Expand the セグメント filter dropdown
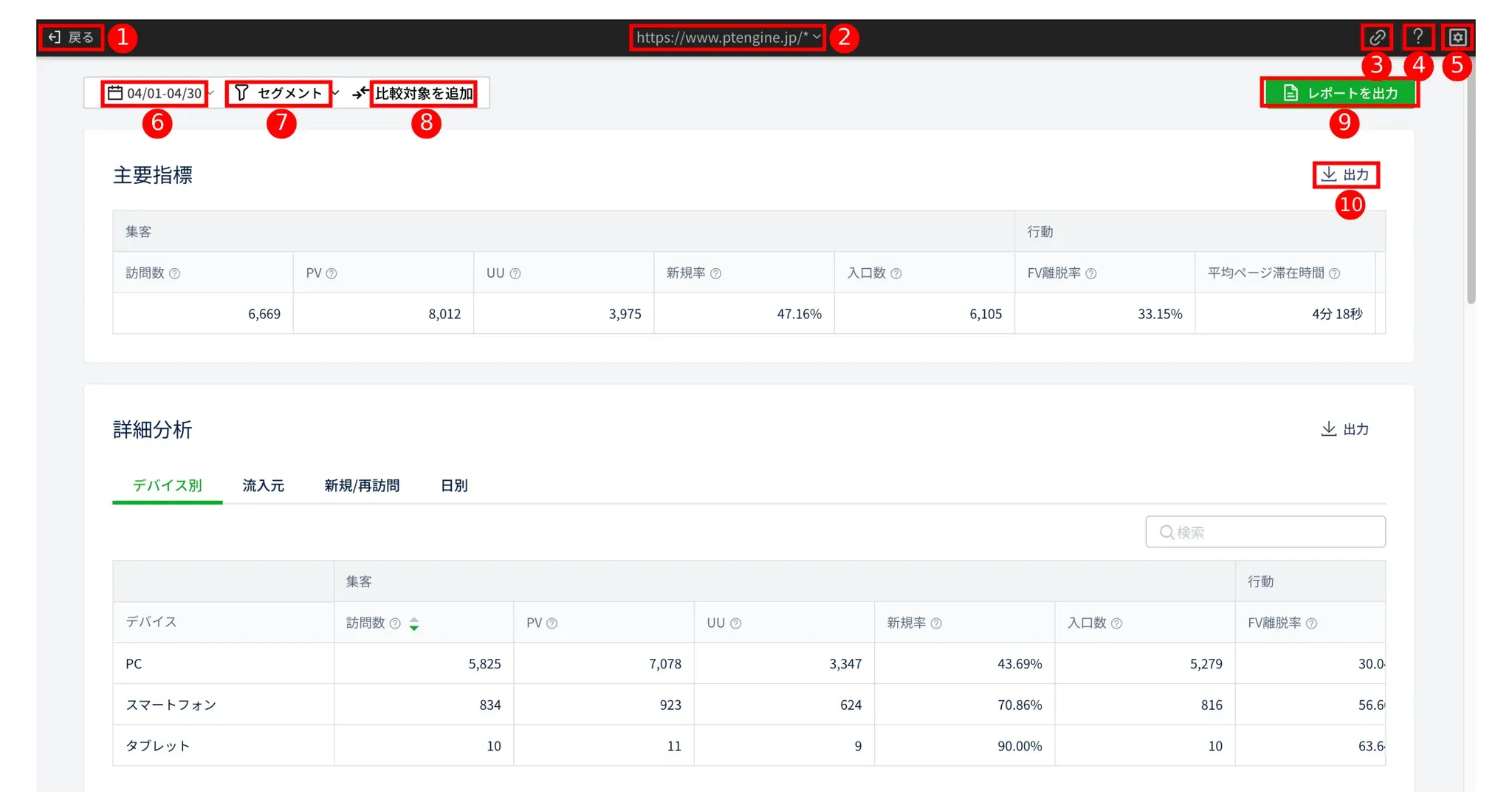The width and height of the screenshot is (1512, 811). [281, 94]
